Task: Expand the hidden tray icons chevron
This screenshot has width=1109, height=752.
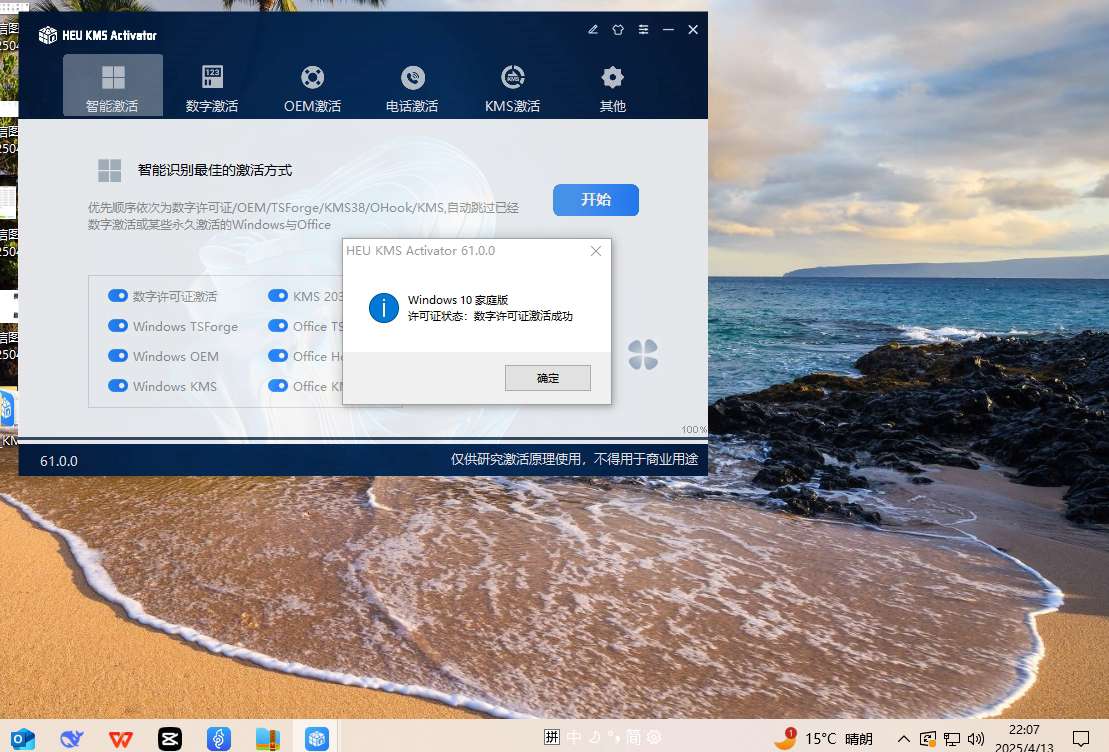Action: 904,739
